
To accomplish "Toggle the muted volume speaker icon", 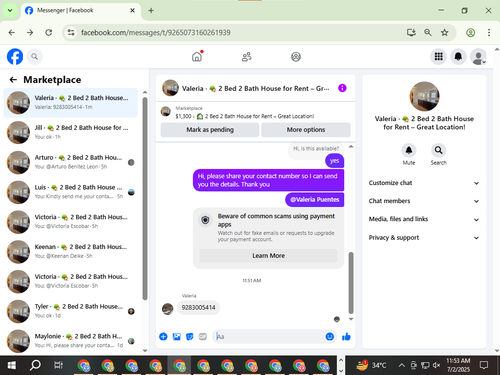I will [x=436, y=366].
